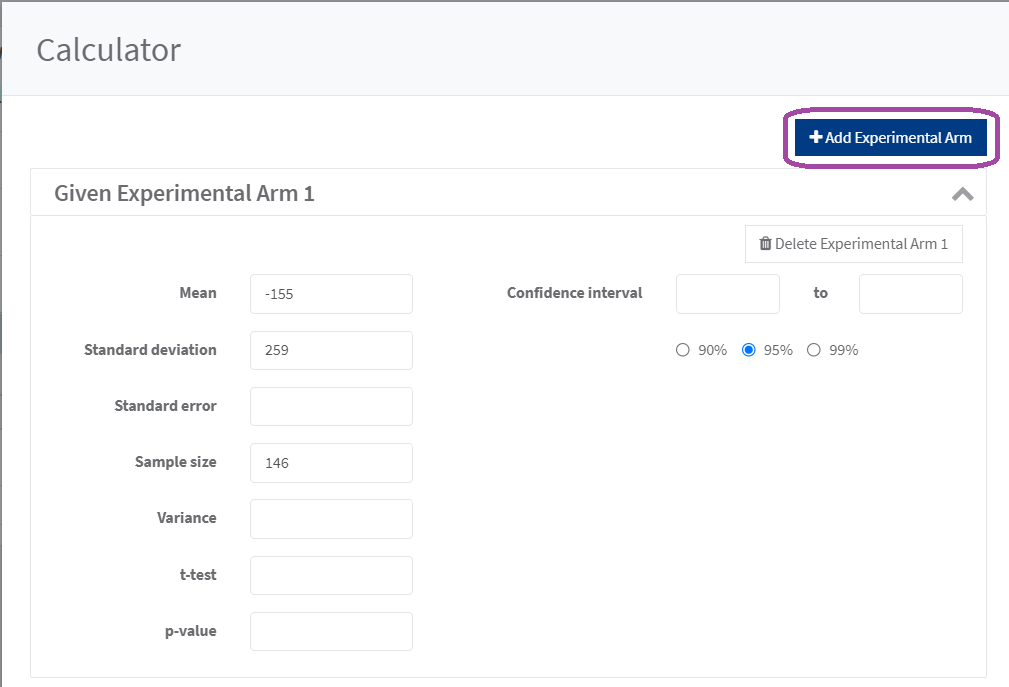
Task: Click the Given Experimental Arm 1 heading
Action: [x=184, y=194]
